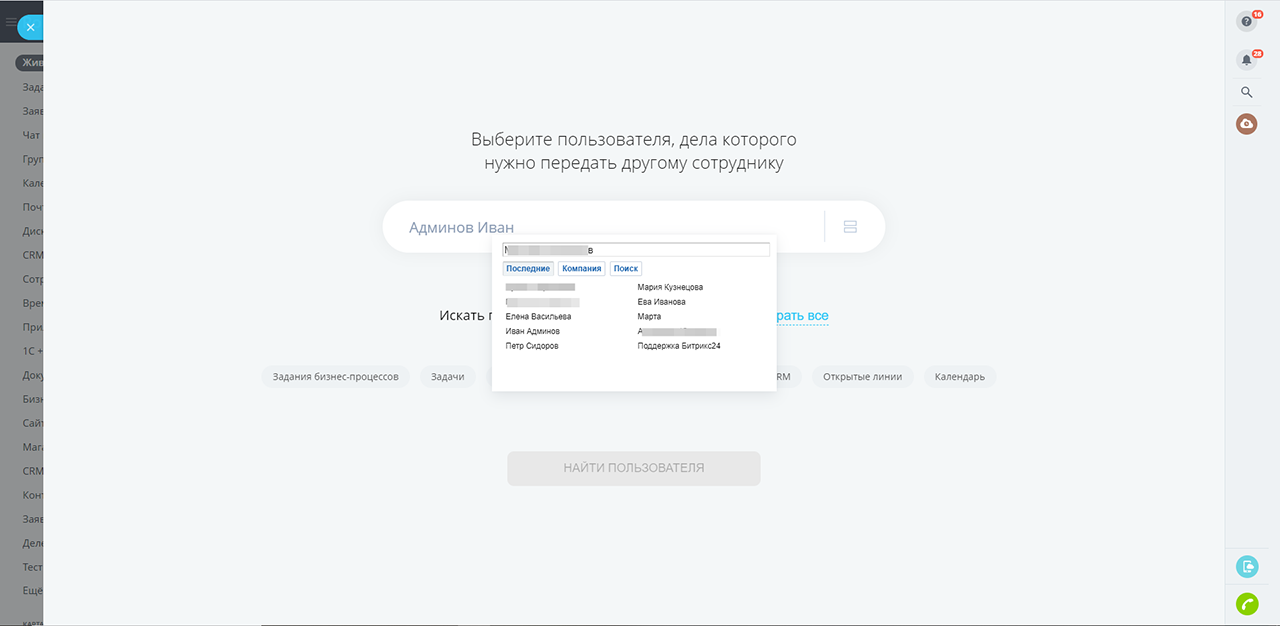
Task: Toggle the Задачи filter chip
Action: point(448,377)
